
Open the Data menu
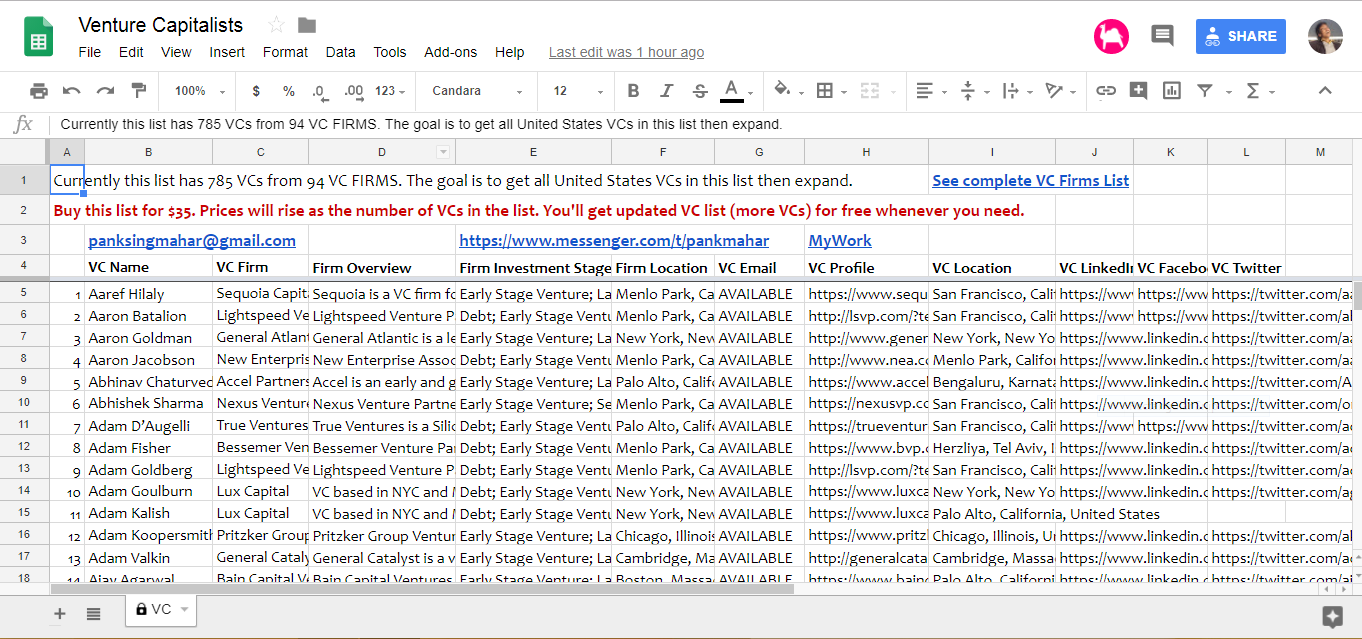[x=340, y=52]
